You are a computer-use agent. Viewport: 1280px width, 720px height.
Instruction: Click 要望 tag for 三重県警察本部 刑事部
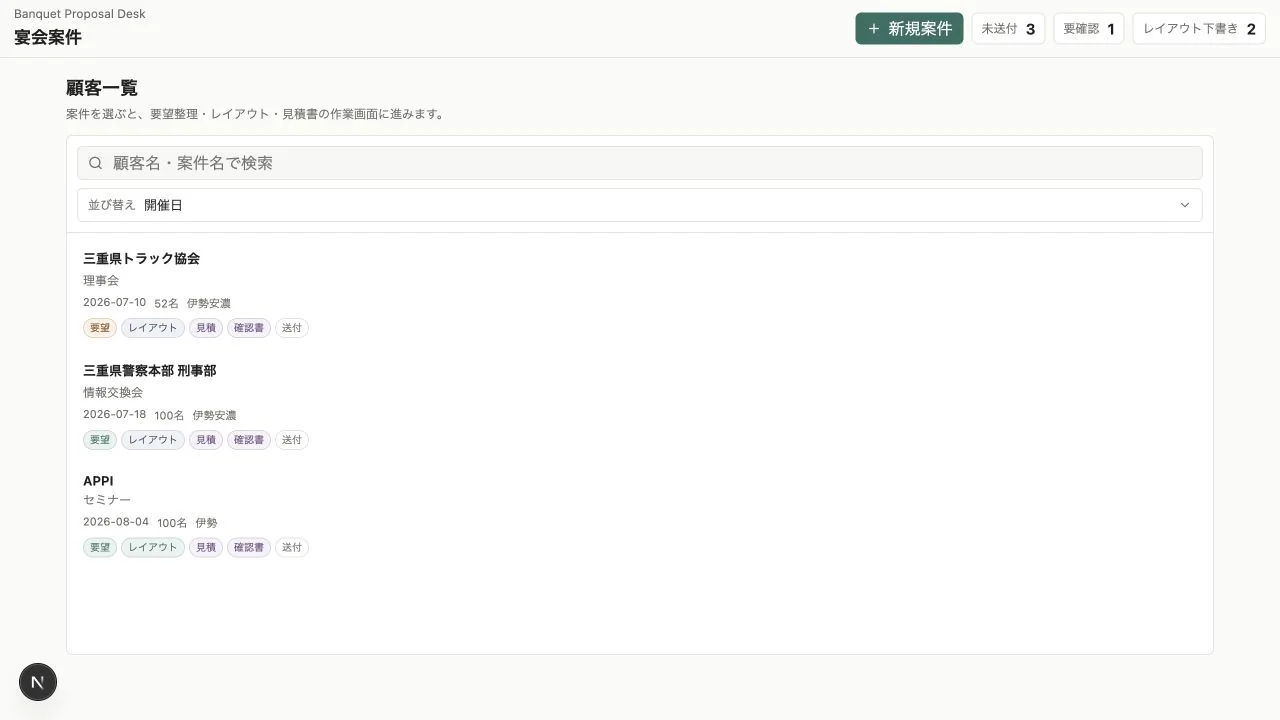click(x=100, y=440)
